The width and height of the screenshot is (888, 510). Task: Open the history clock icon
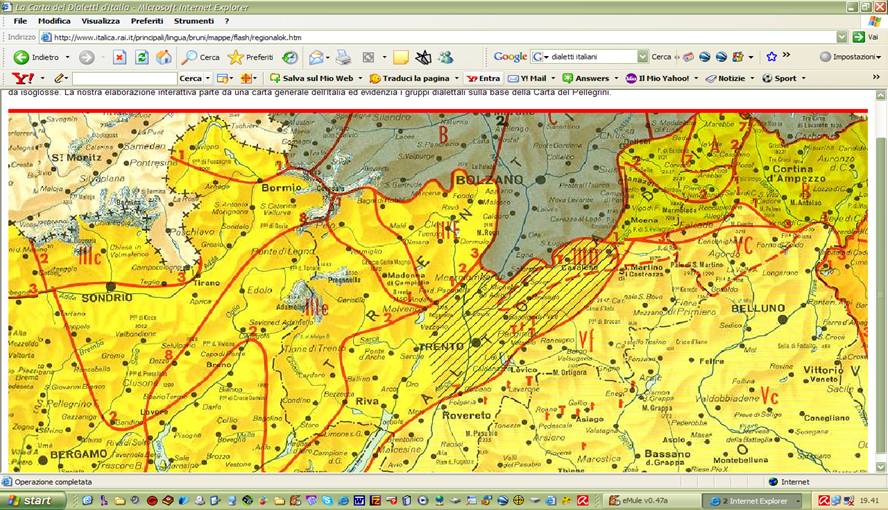click(291, 57)
